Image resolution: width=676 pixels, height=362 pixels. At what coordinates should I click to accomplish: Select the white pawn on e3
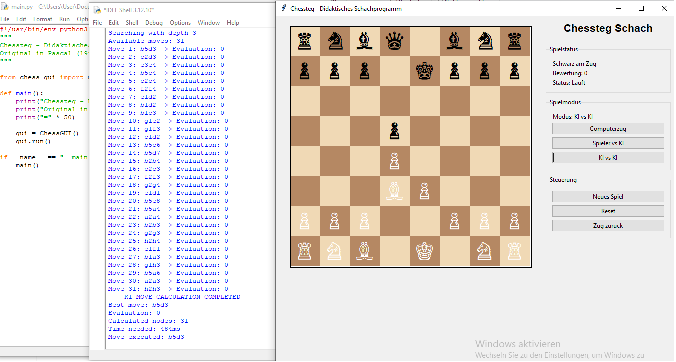(425, 191)
